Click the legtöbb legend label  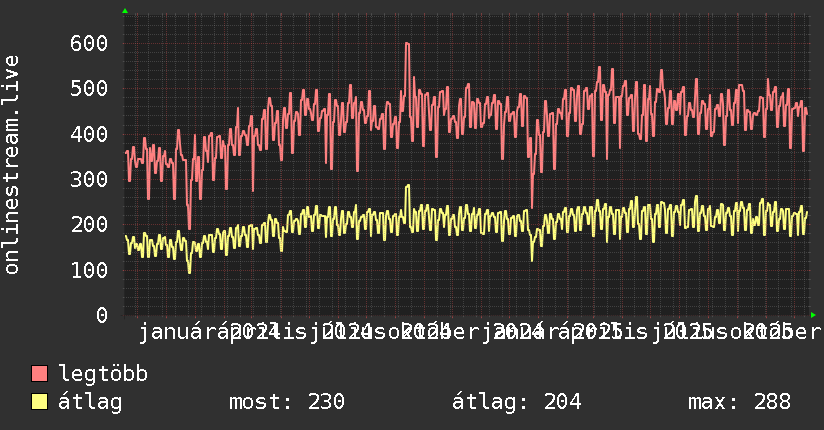pos(103,374)
